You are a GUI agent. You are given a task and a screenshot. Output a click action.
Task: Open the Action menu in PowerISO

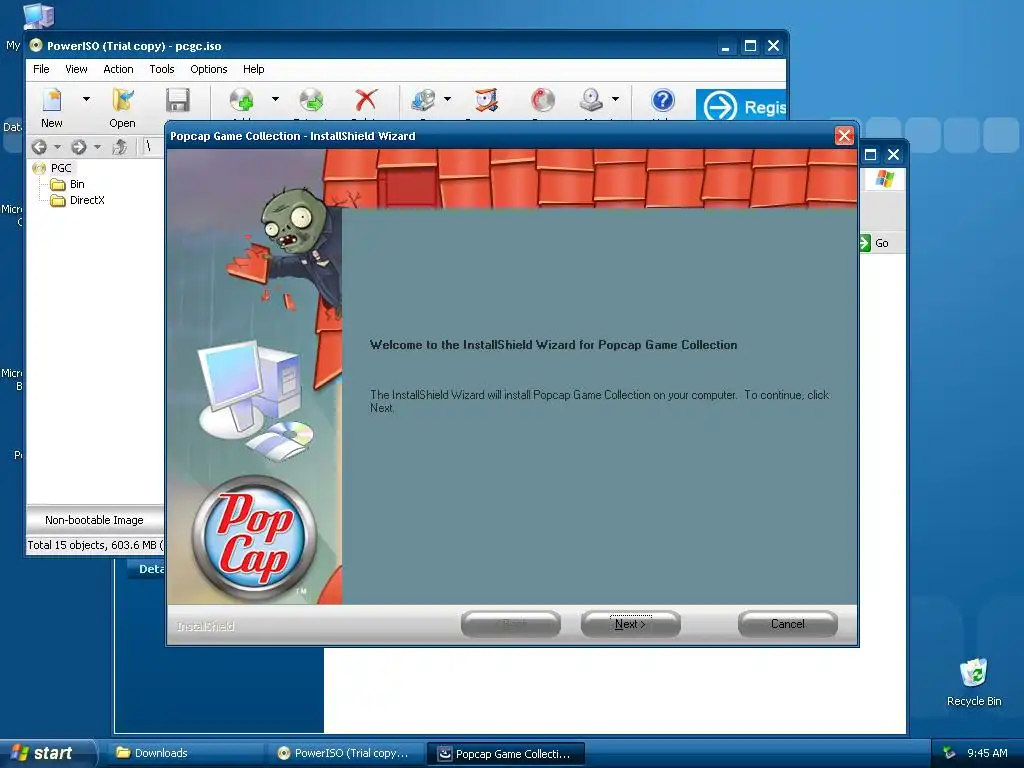[118, 69]
